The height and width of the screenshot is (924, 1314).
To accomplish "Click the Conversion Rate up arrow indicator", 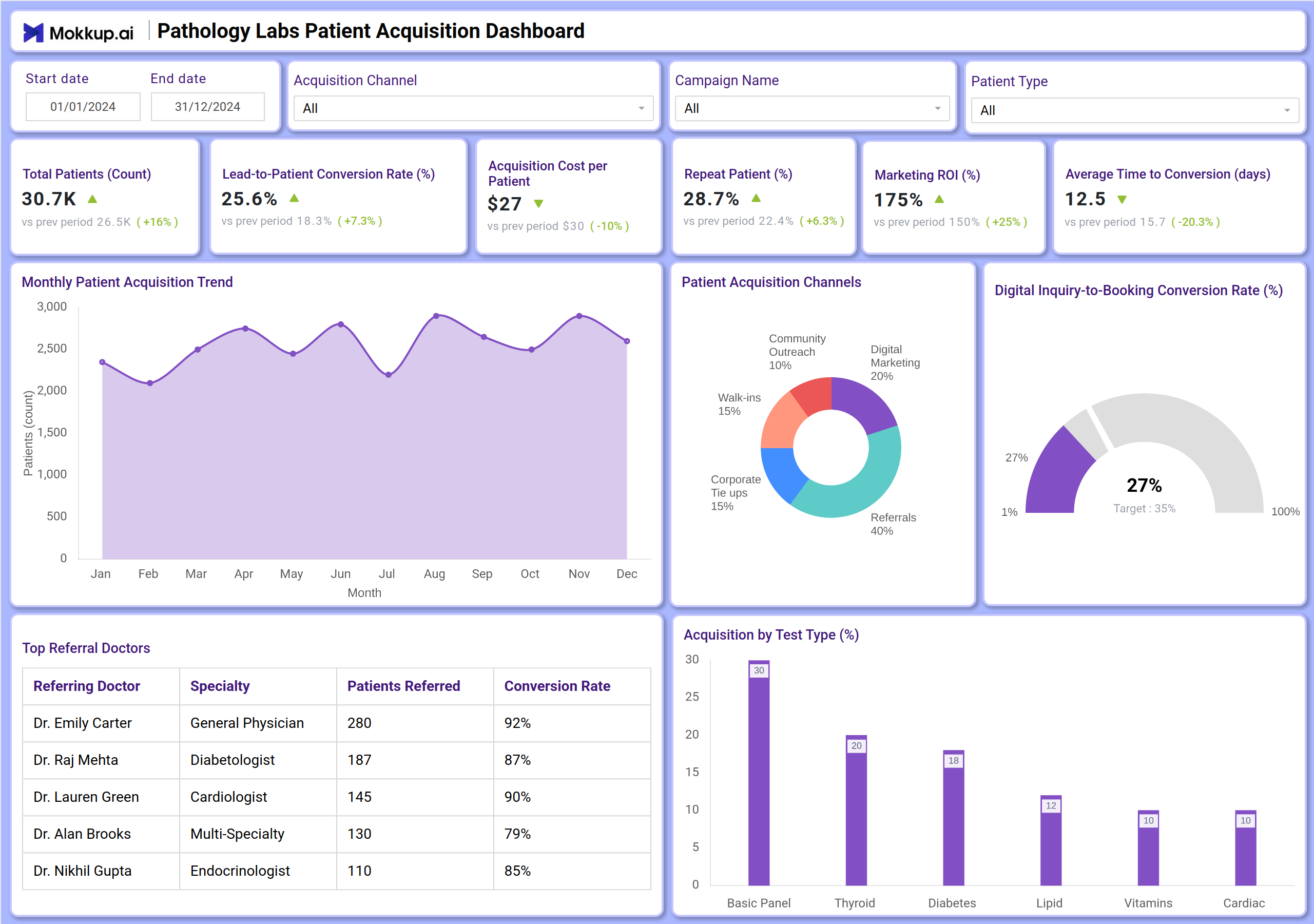I will [x=294, y=198].
